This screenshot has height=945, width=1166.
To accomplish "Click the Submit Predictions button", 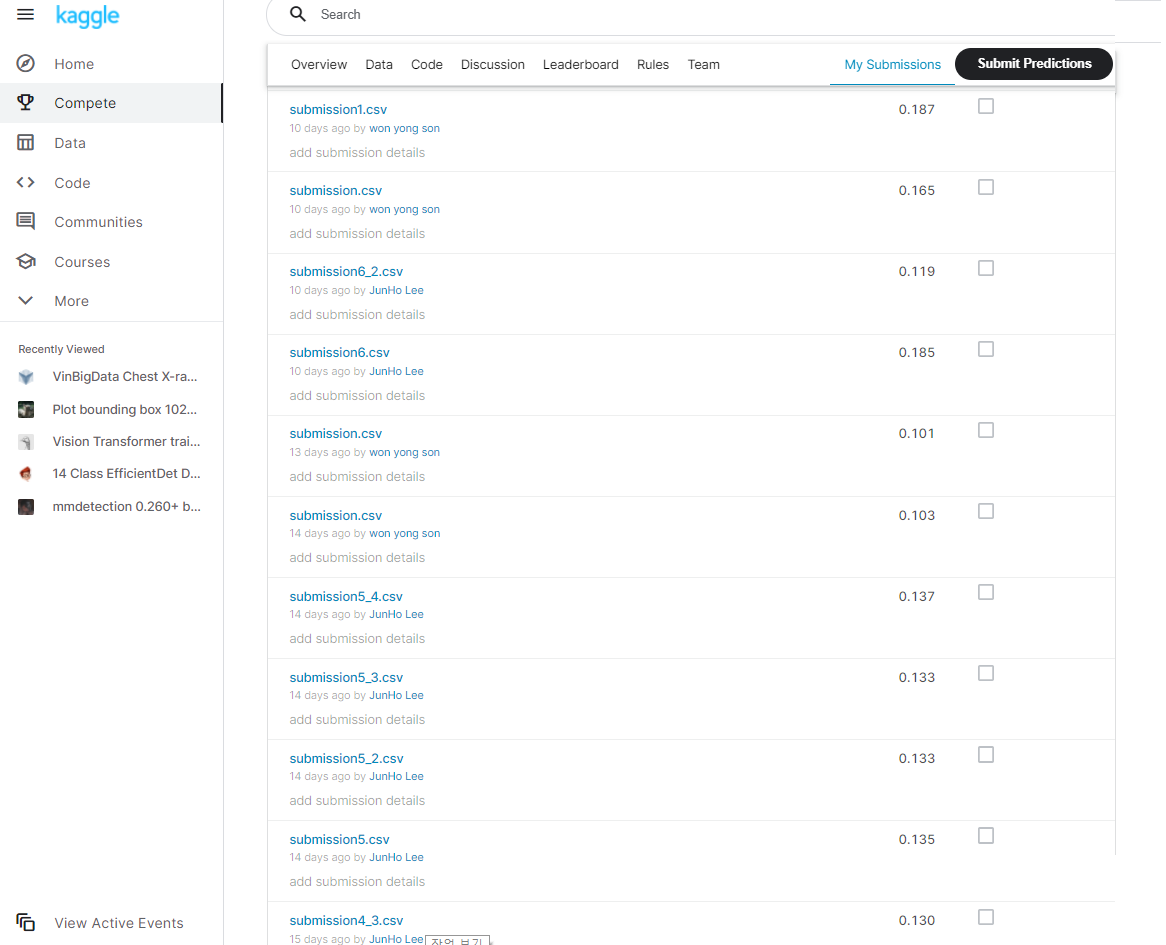I will (x=1033, y=63).
